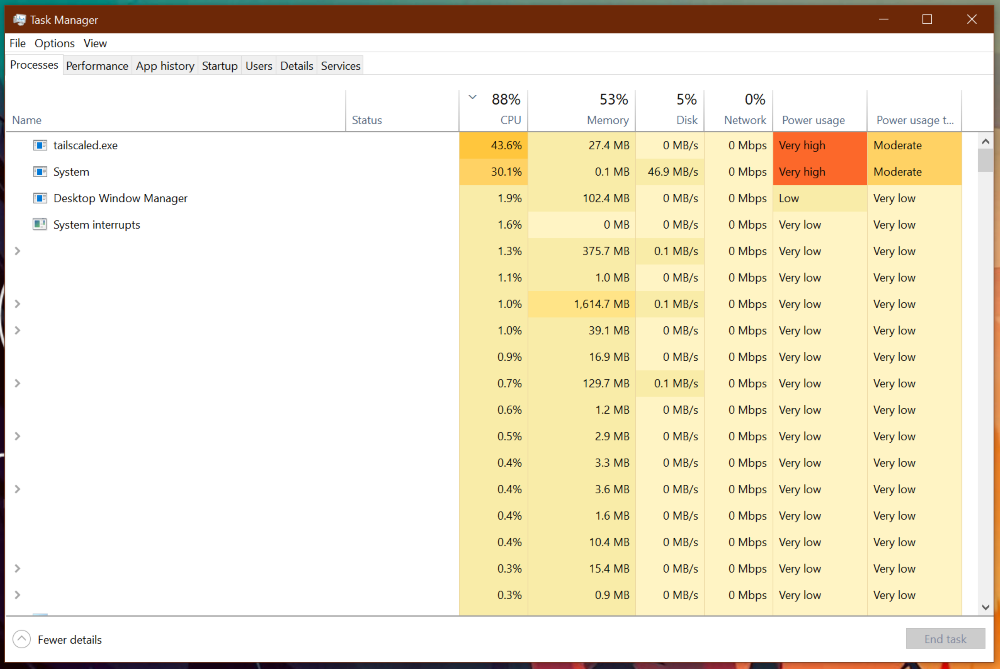This screenshot has width=1000, height=669.
Task: Expand the bottom-most process group chevron
Action: [16, 595]
